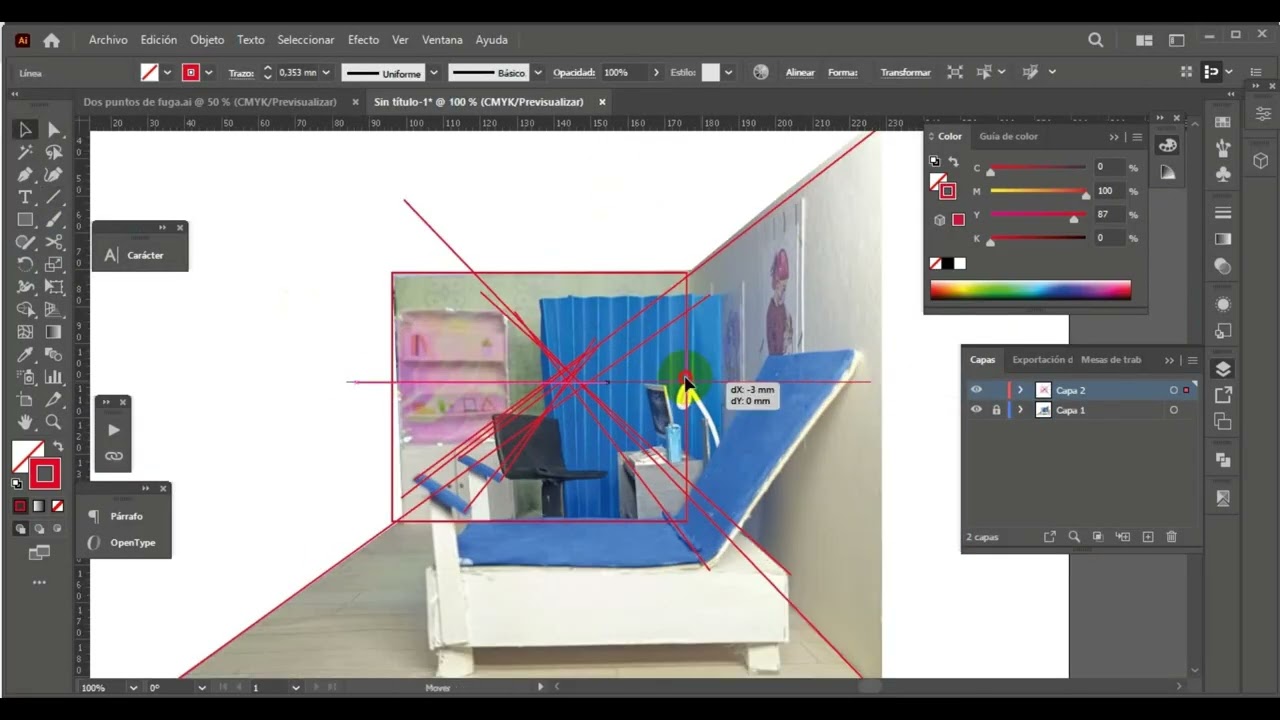Open the Estilo graphic style dropdown
1280x720 pixels.
pos(728,73)
